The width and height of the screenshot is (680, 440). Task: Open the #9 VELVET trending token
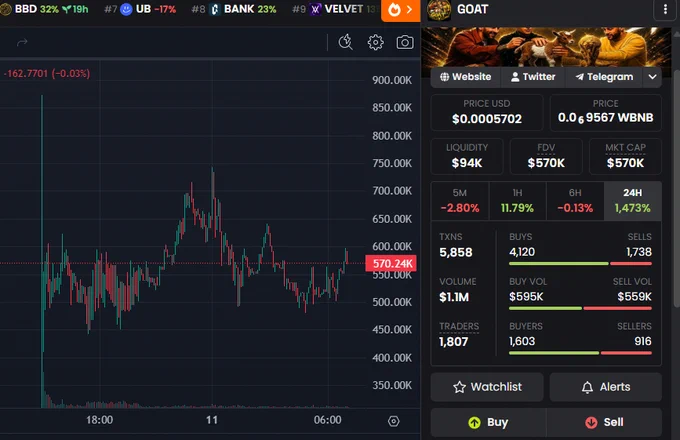pyautogui.click(x=334, y=9)
